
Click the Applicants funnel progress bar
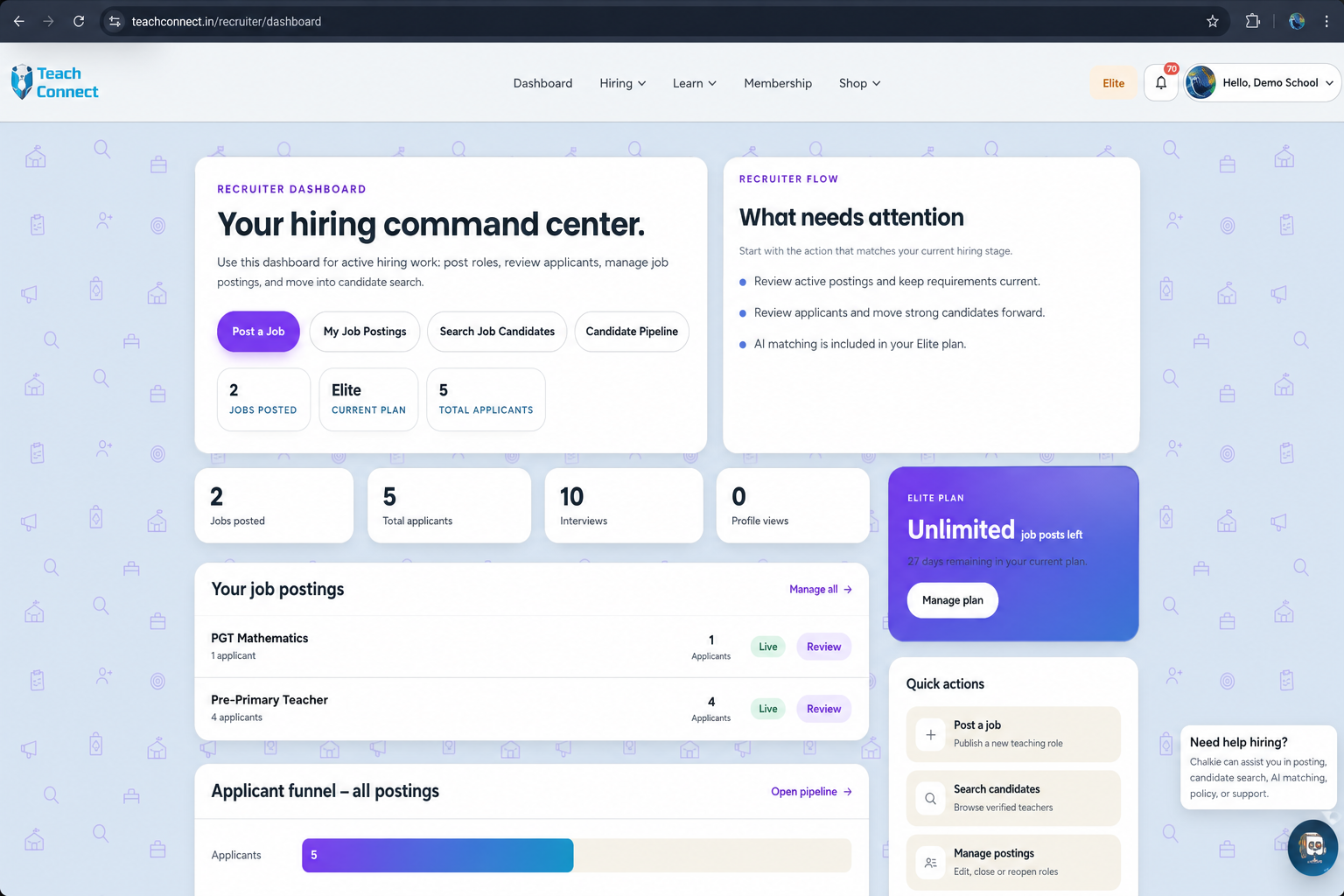pos(577,855)
